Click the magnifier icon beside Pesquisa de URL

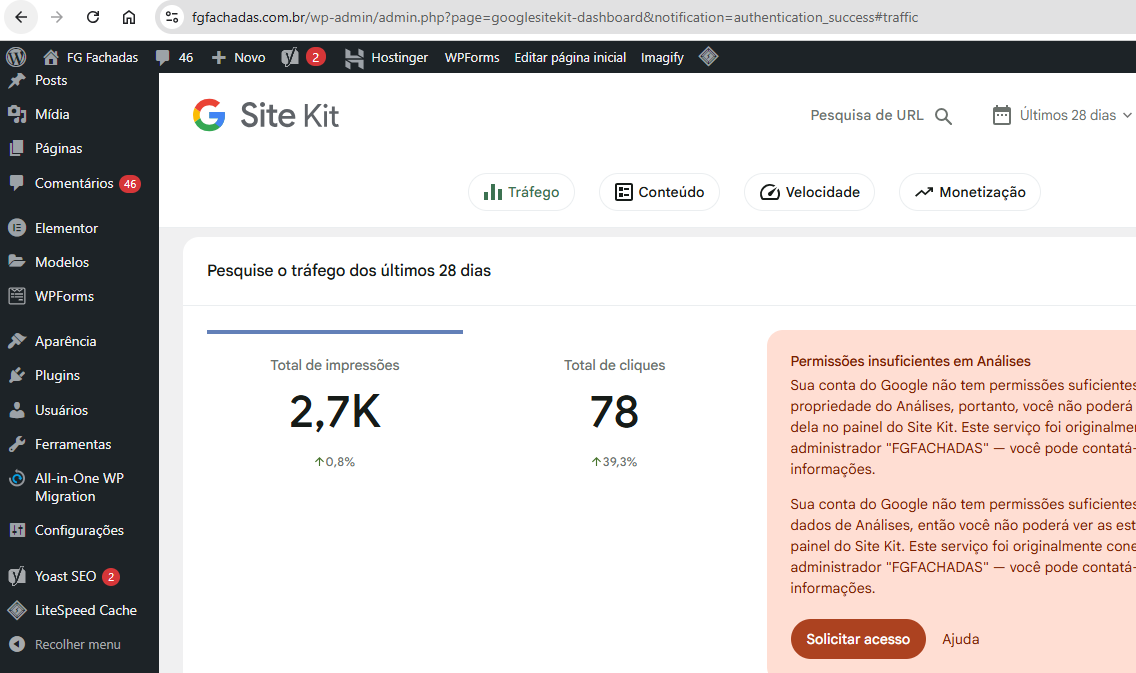pyautogui.click(x=943, y=116)
